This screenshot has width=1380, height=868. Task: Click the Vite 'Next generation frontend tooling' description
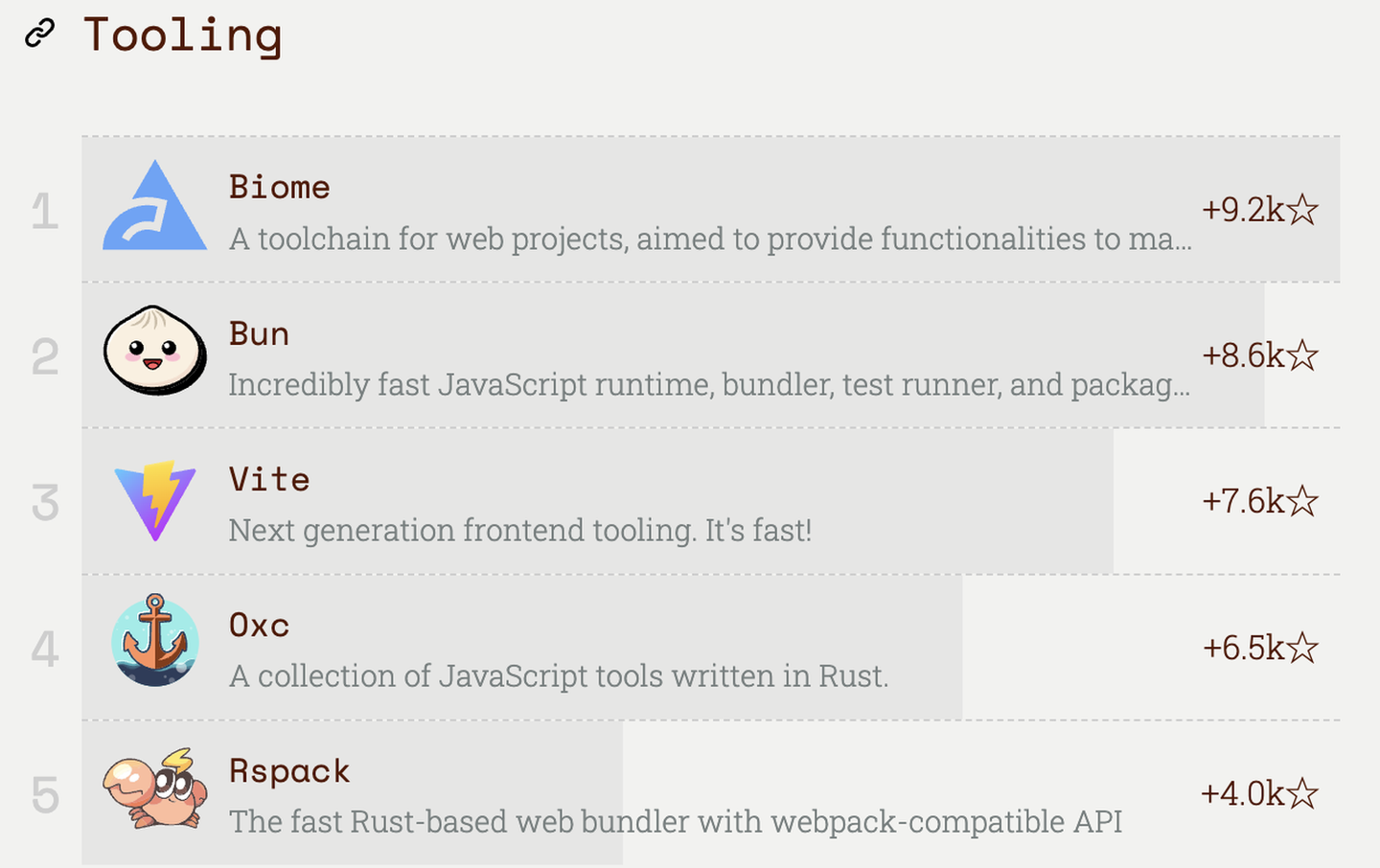point(519,530)
